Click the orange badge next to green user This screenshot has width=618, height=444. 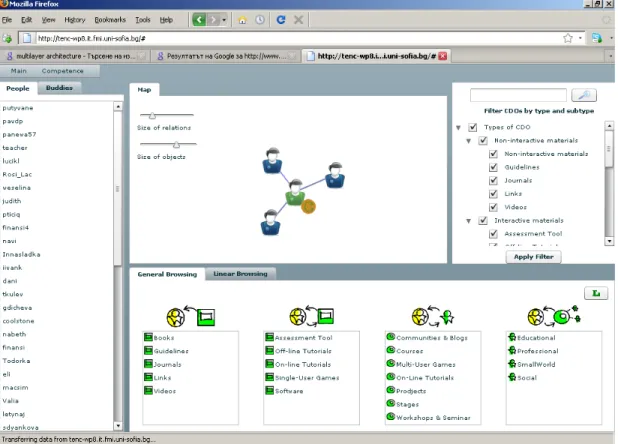[x=308, y=206]
